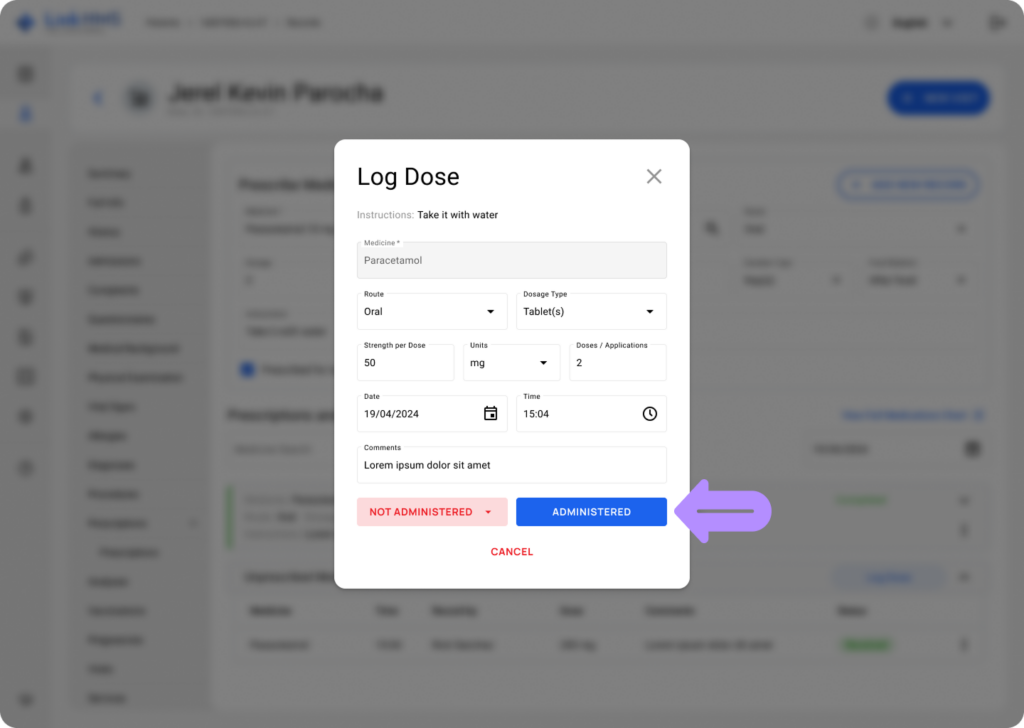Click the patient avatar next to Jerel Kevin Parocha
The image size is (1024, 728).
point(140,98)
